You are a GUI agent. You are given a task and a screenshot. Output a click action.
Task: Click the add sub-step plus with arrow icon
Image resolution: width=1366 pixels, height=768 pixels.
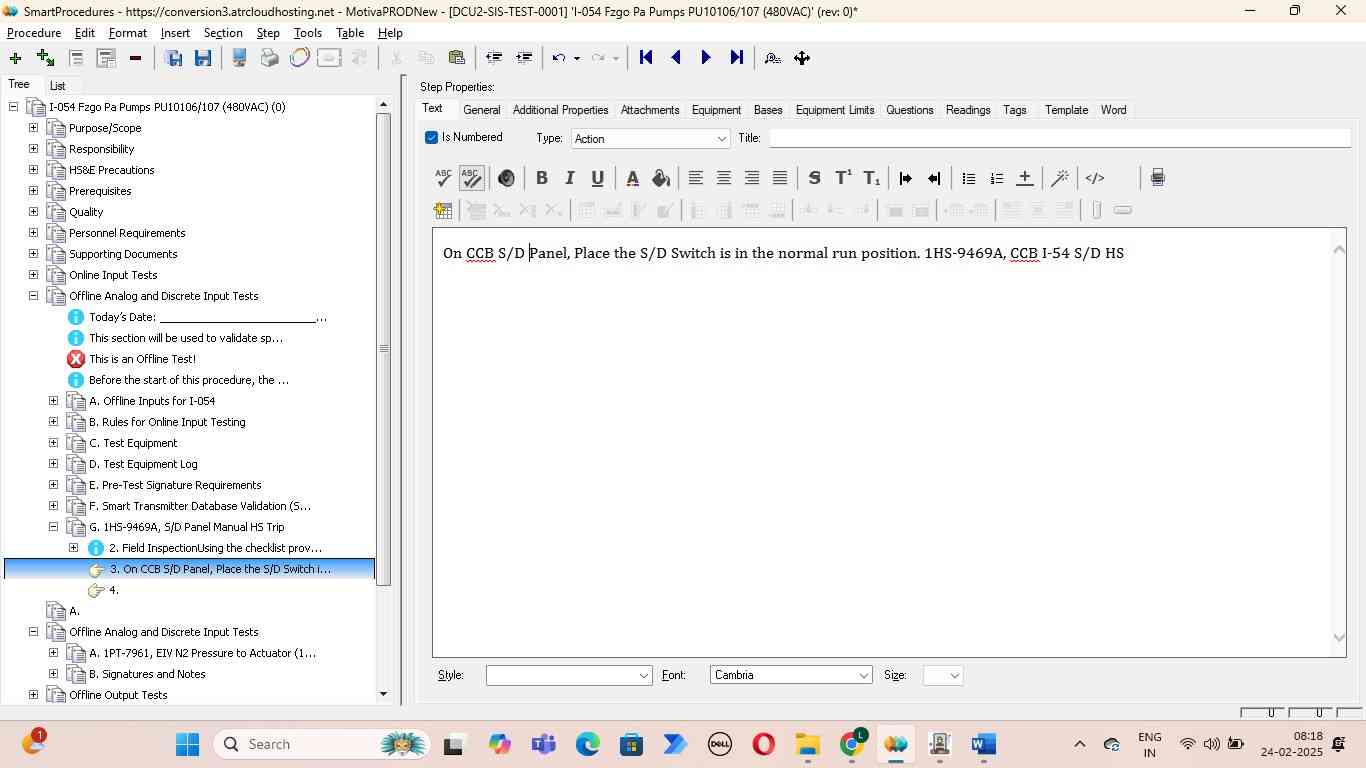coord(45,58)
